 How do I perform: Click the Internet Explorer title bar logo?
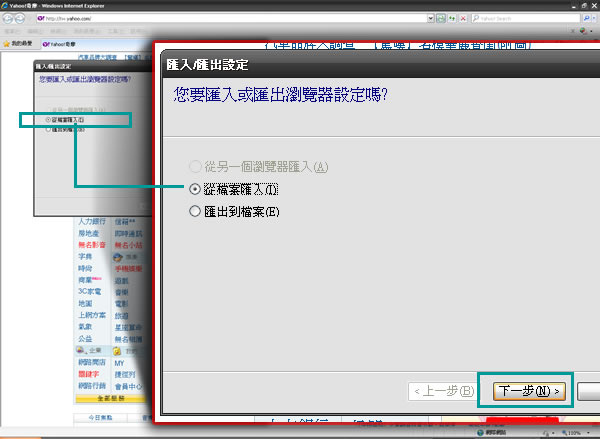click(5, 5)
